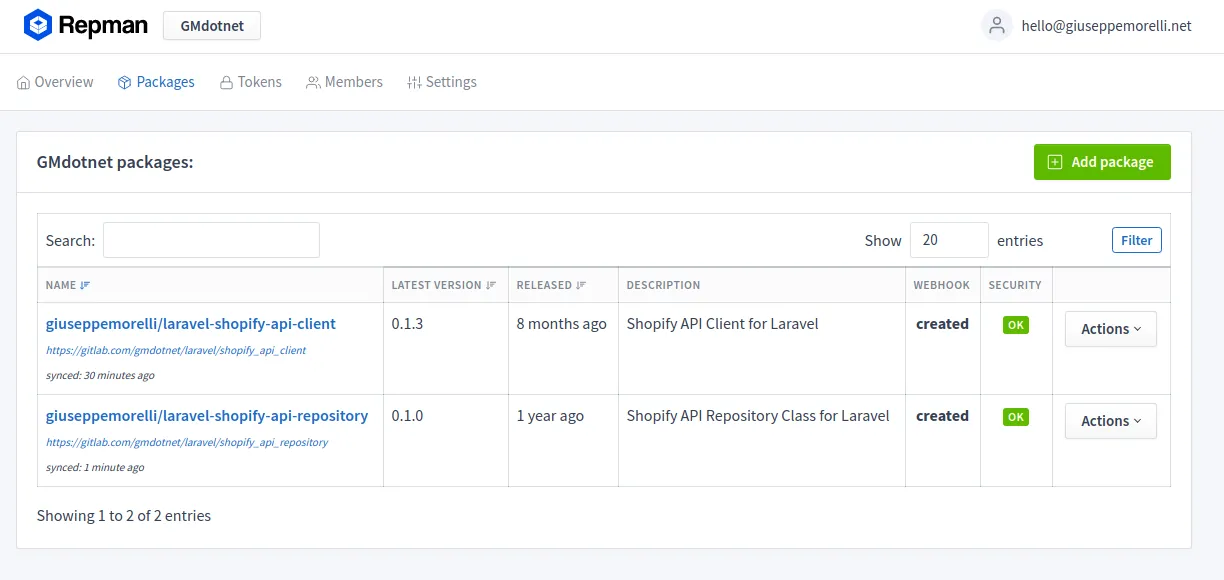This screenshot has width=1224, height=580.
Task: Go to the Overview tab
Action: [x=55, y=82]
